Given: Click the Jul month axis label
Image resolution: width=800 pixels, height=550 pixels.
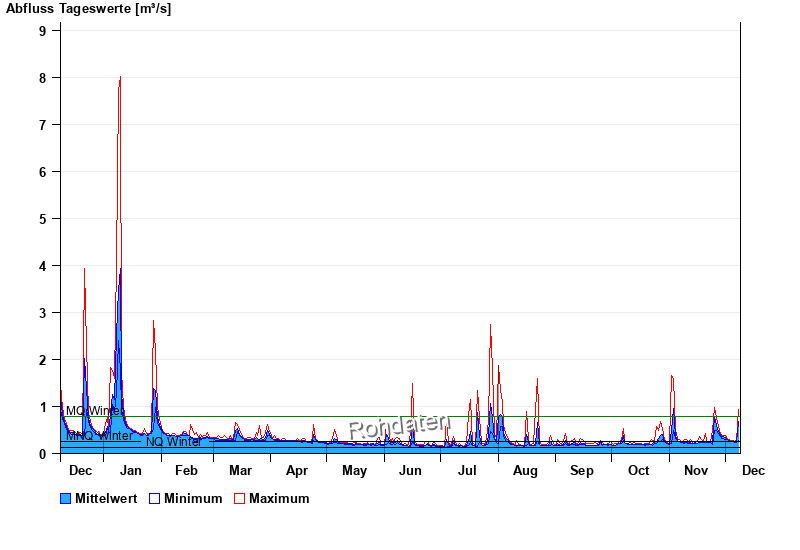Looking at the screenshot, I should click(467, 470).
